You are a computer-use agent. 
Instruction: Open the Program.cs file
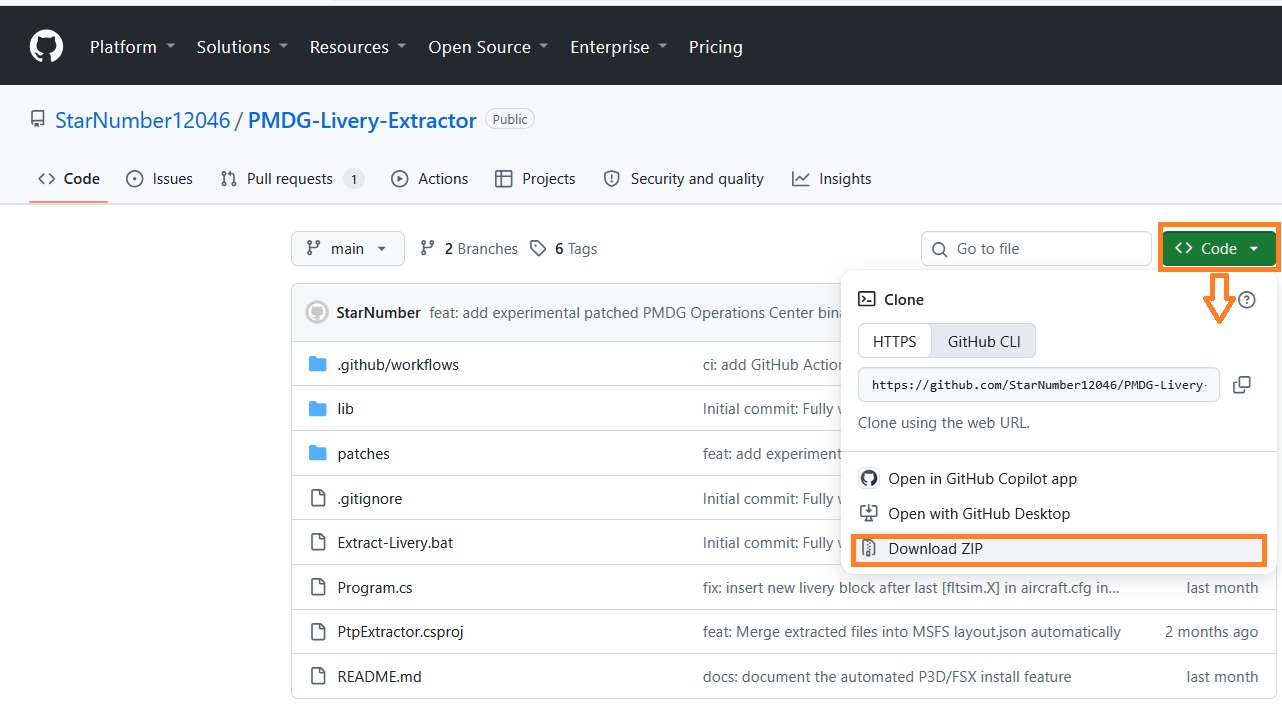tap(375, 588)
